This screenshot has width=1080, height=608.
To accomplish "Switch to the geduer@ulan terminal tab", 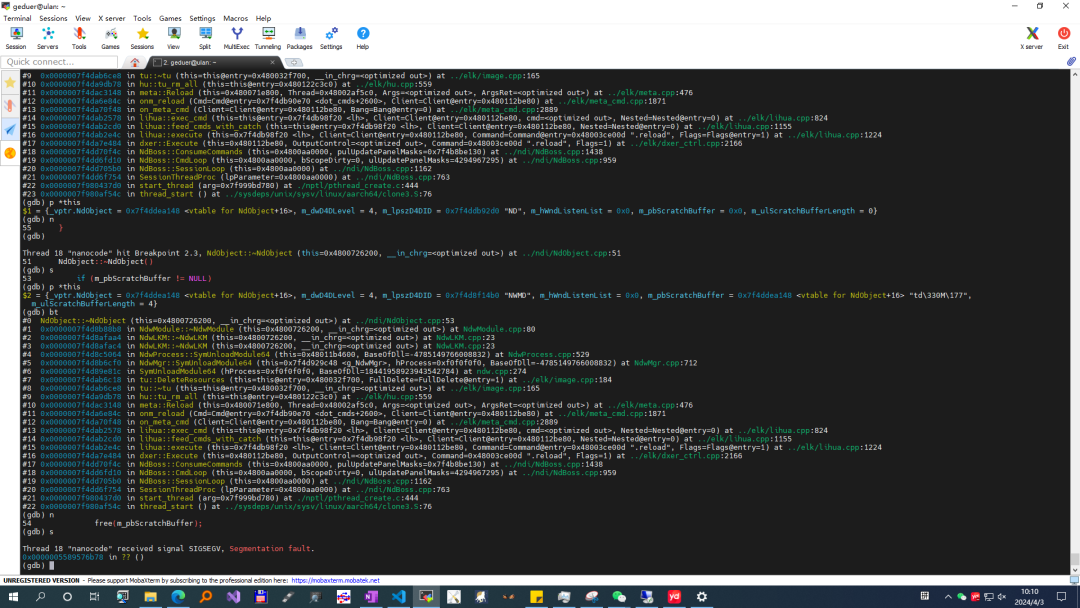I will [x=200, y=61].
